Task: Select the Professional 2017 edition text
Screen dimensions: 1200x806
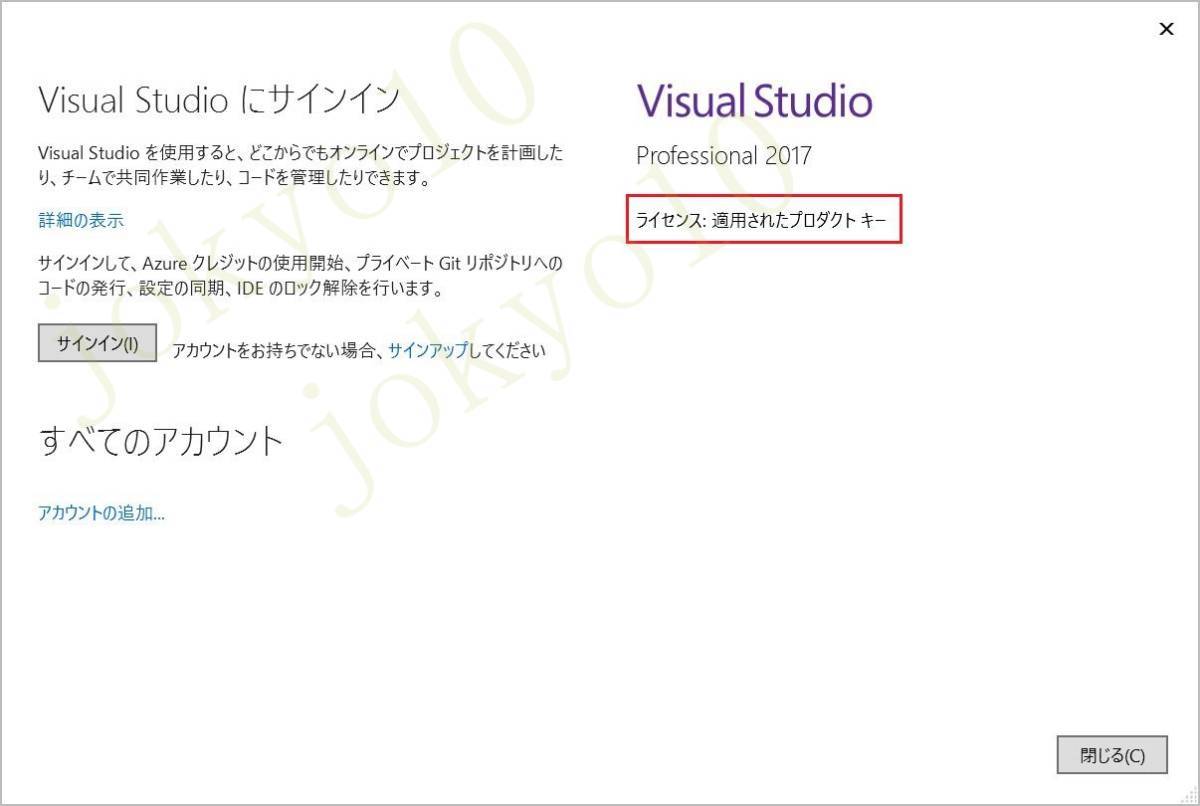Action: [724, 156]
